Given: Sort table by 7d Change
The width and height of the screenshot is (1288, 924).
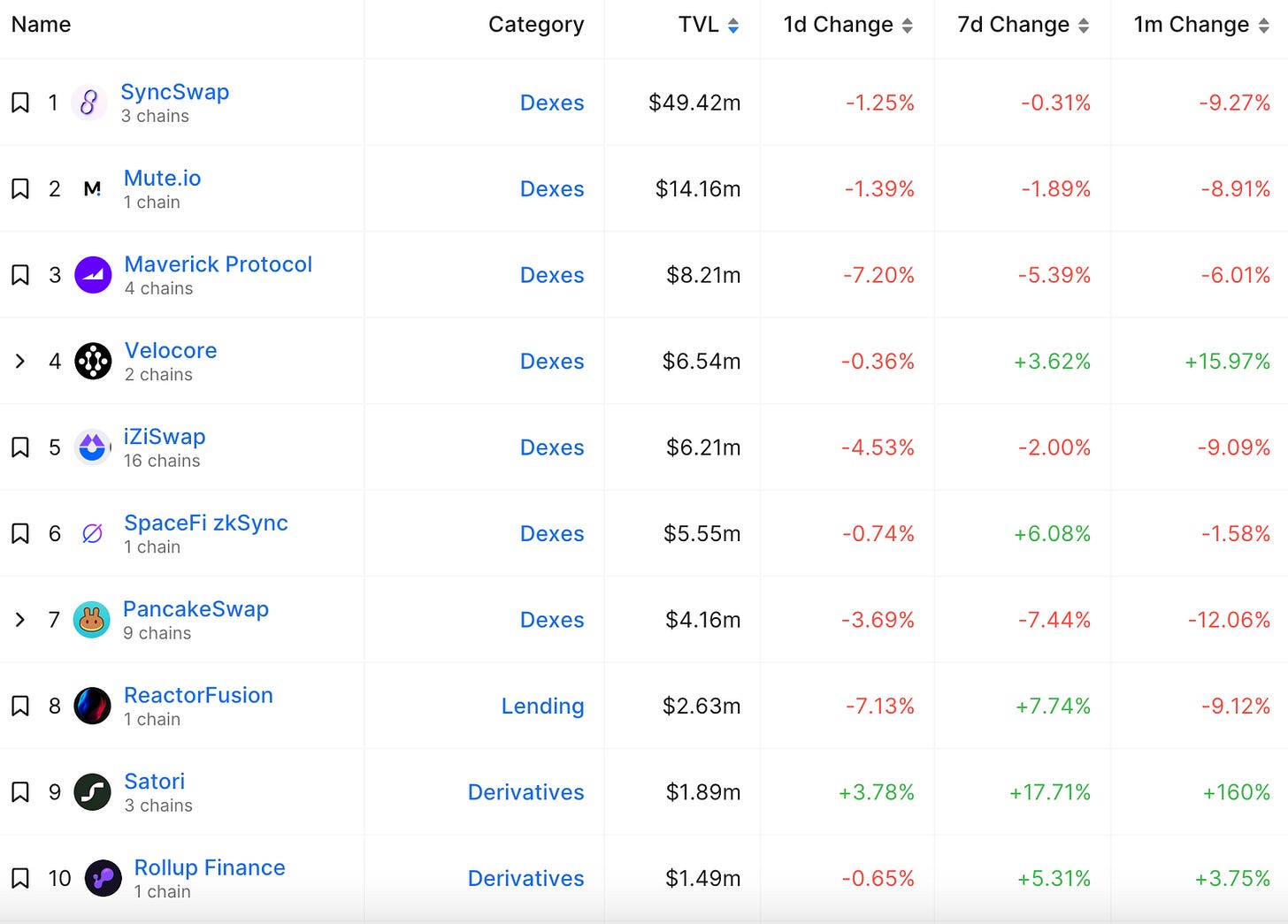Looking at the screenshot, I should coord(1023,25).
